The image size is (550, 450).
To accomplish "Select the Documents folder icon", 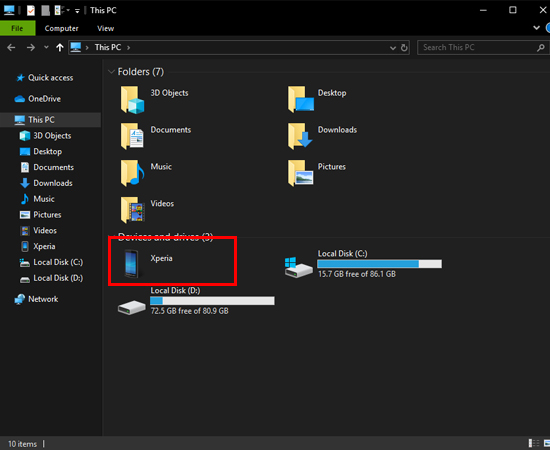I will [132, 136].
